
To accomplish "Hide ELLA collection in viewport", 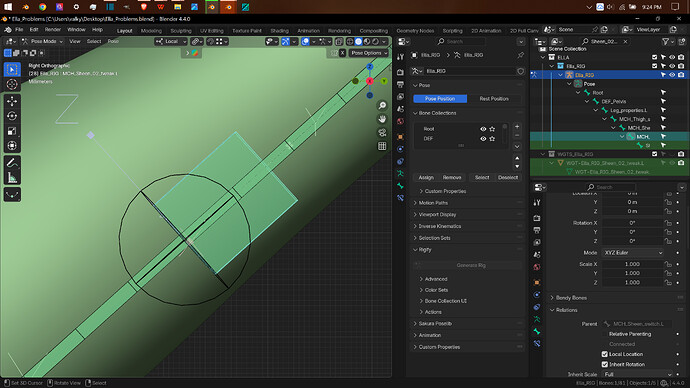I will 672,58.
